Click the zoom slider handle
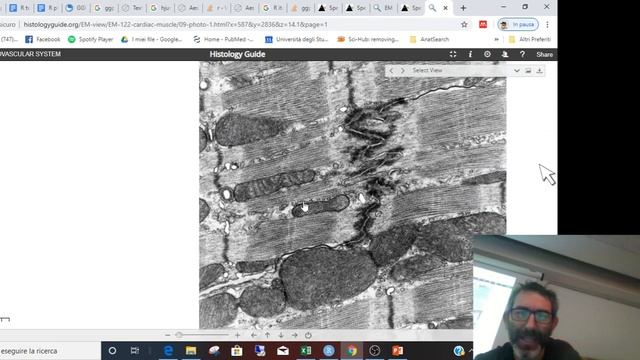 coord(179,335)
